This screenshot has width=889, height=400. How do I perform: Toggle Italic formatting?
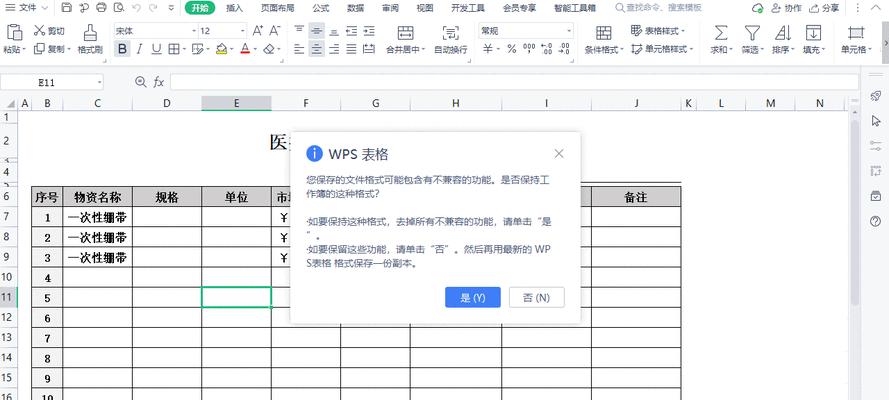[x=139, y=49]
